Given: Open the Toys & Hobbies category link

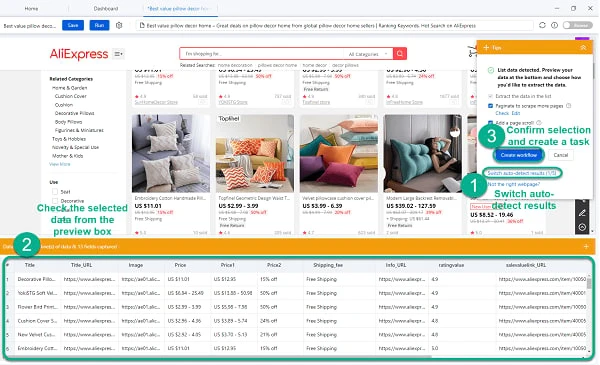Looking at the screenshot, I should (x=69, y=139).
